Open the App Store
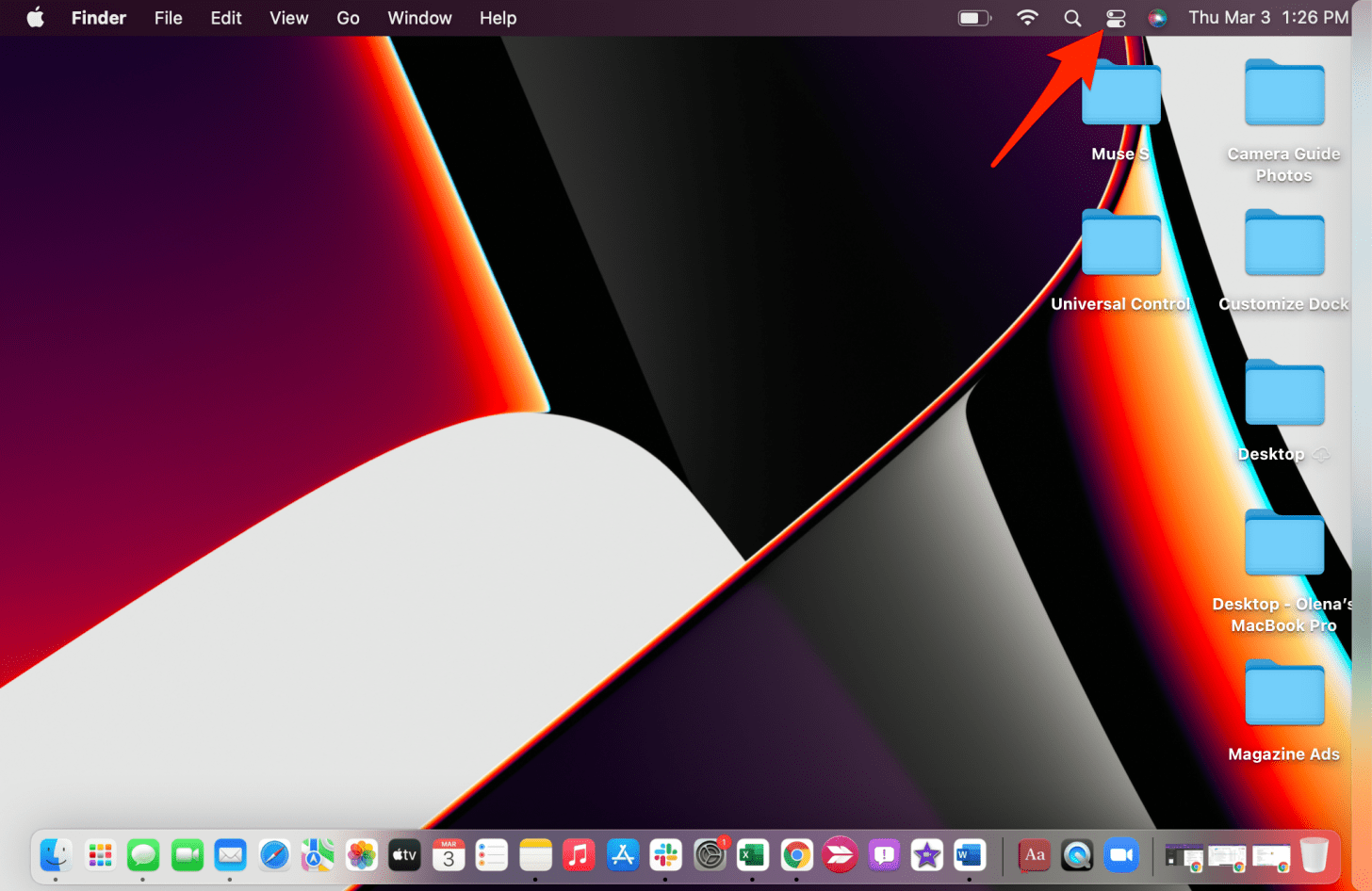The height and width of the screenshot is (891, 1372). 622,855
